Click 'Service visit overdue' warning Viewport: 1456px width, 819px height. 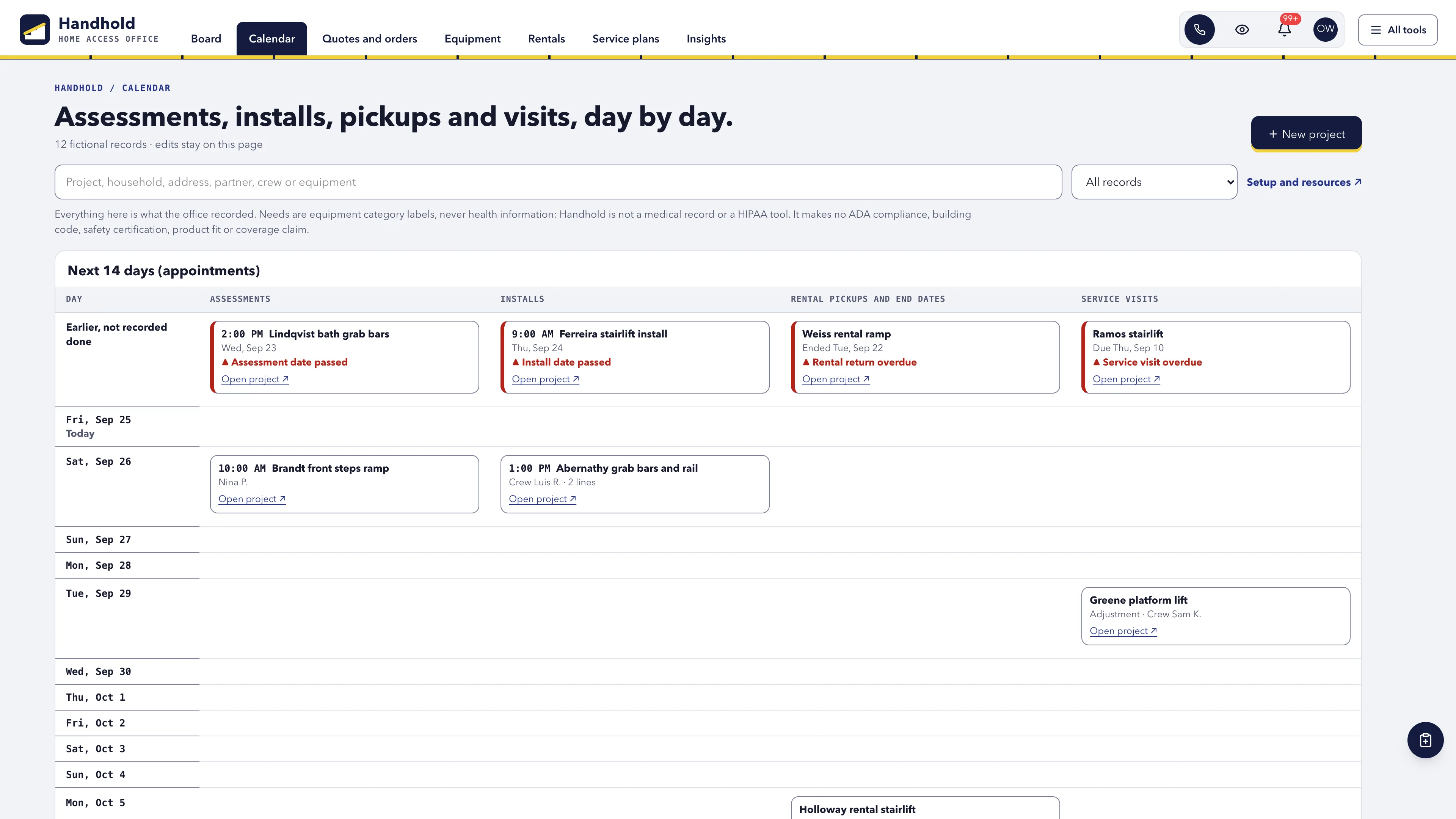[1147, 362]
